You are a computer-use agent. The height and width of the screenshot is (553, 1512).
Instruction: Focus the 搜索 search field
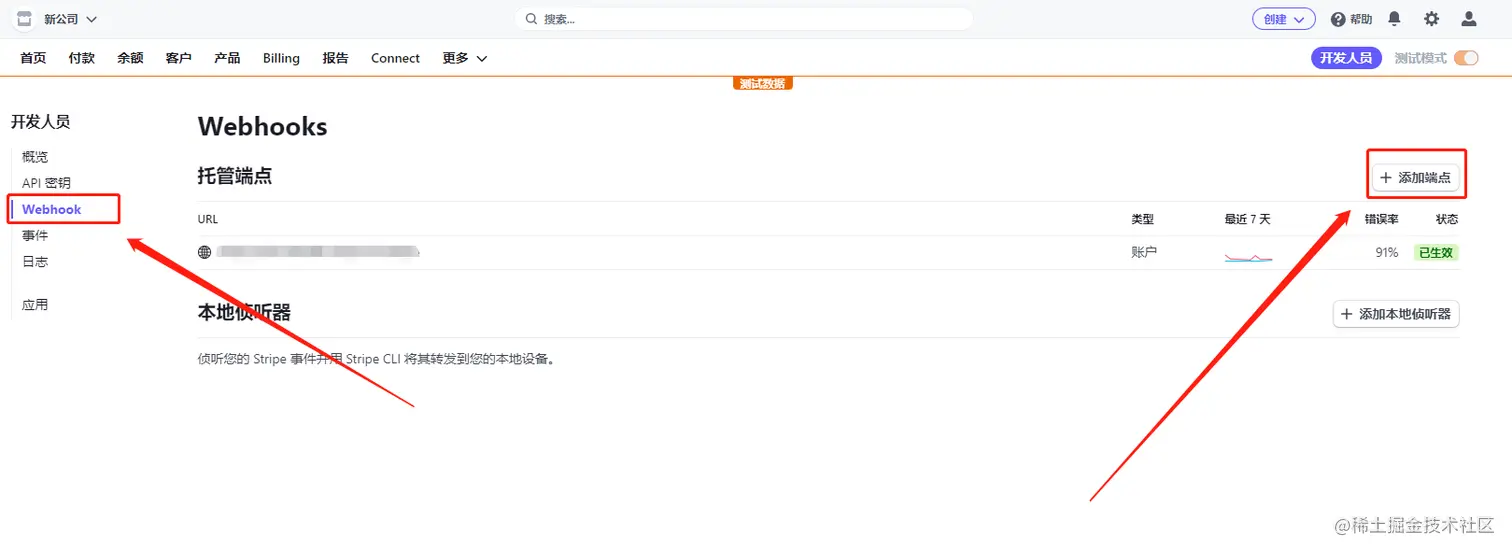coord(744,19)
